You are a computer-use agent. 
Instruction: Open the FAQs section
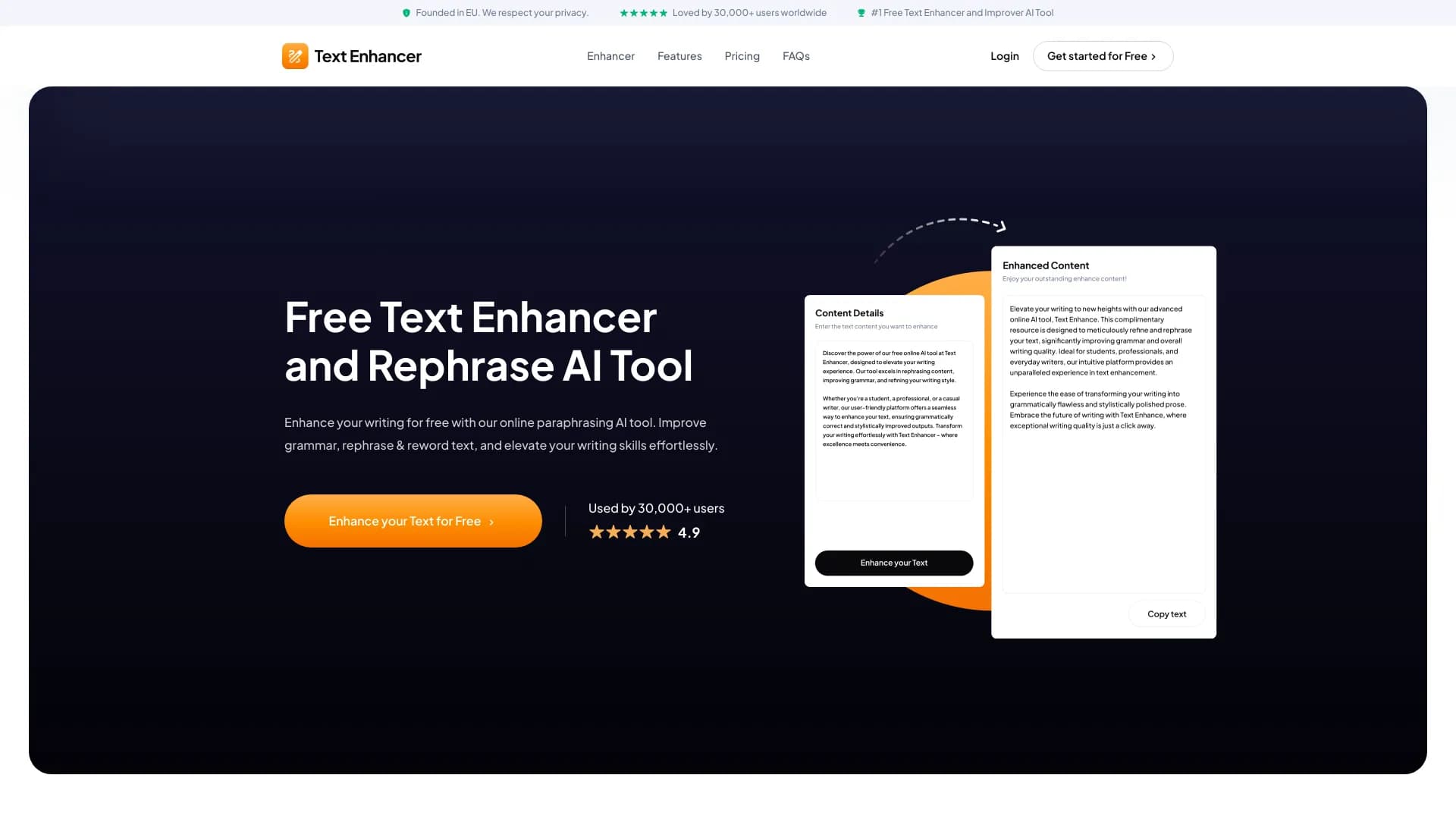pos(795,56)
